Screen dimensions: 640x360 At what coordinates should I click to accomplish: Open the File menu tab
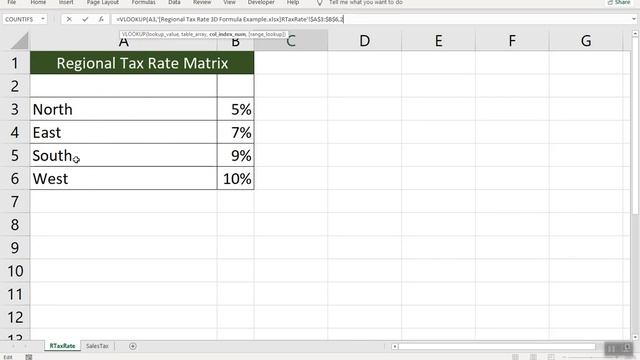[x=11, y=2]
